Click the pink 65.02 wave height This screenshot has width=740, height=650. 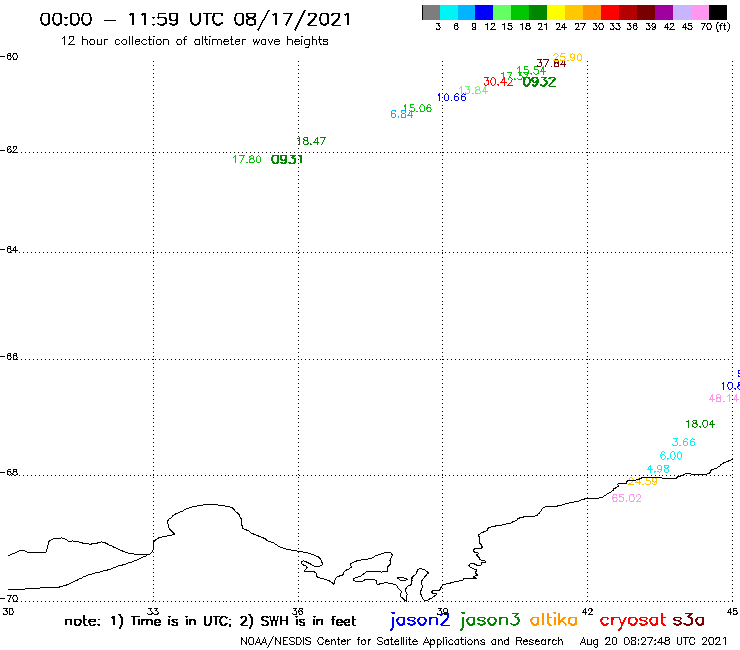(626, 498)
